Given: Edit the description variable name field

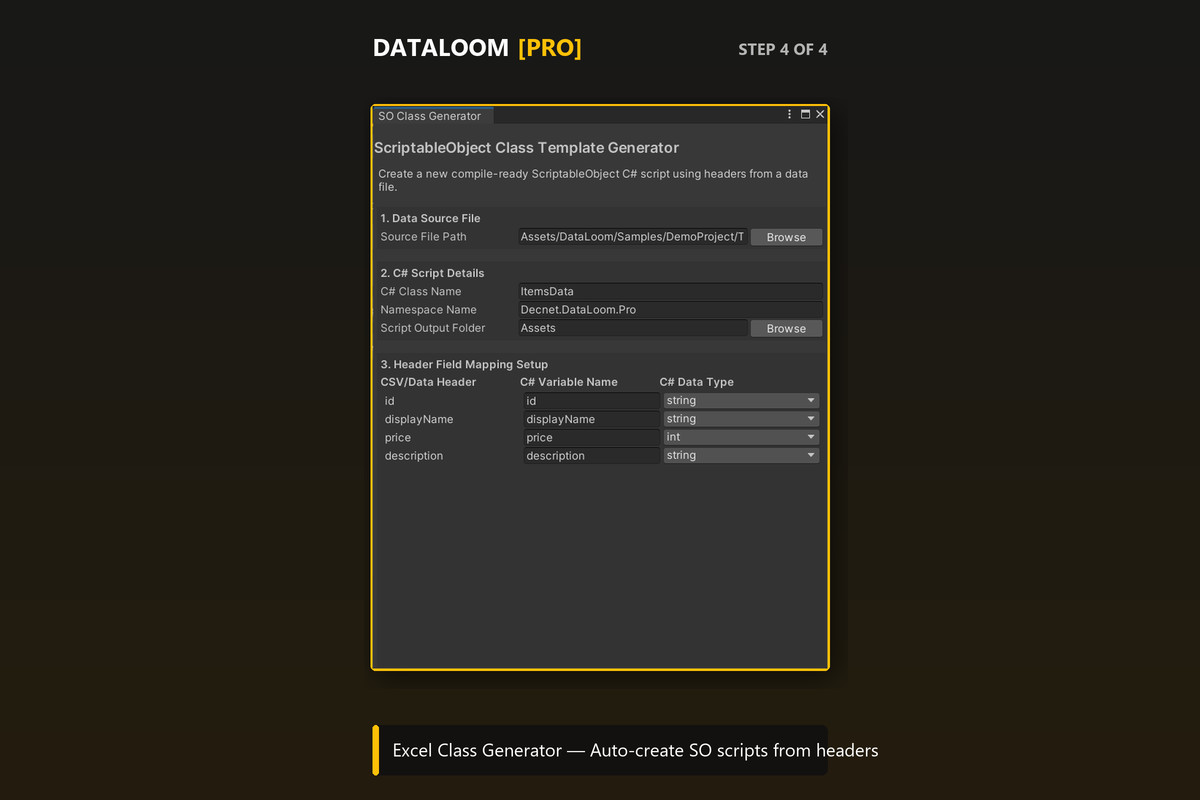Looking at the screenshot, I should pos(591,455).
